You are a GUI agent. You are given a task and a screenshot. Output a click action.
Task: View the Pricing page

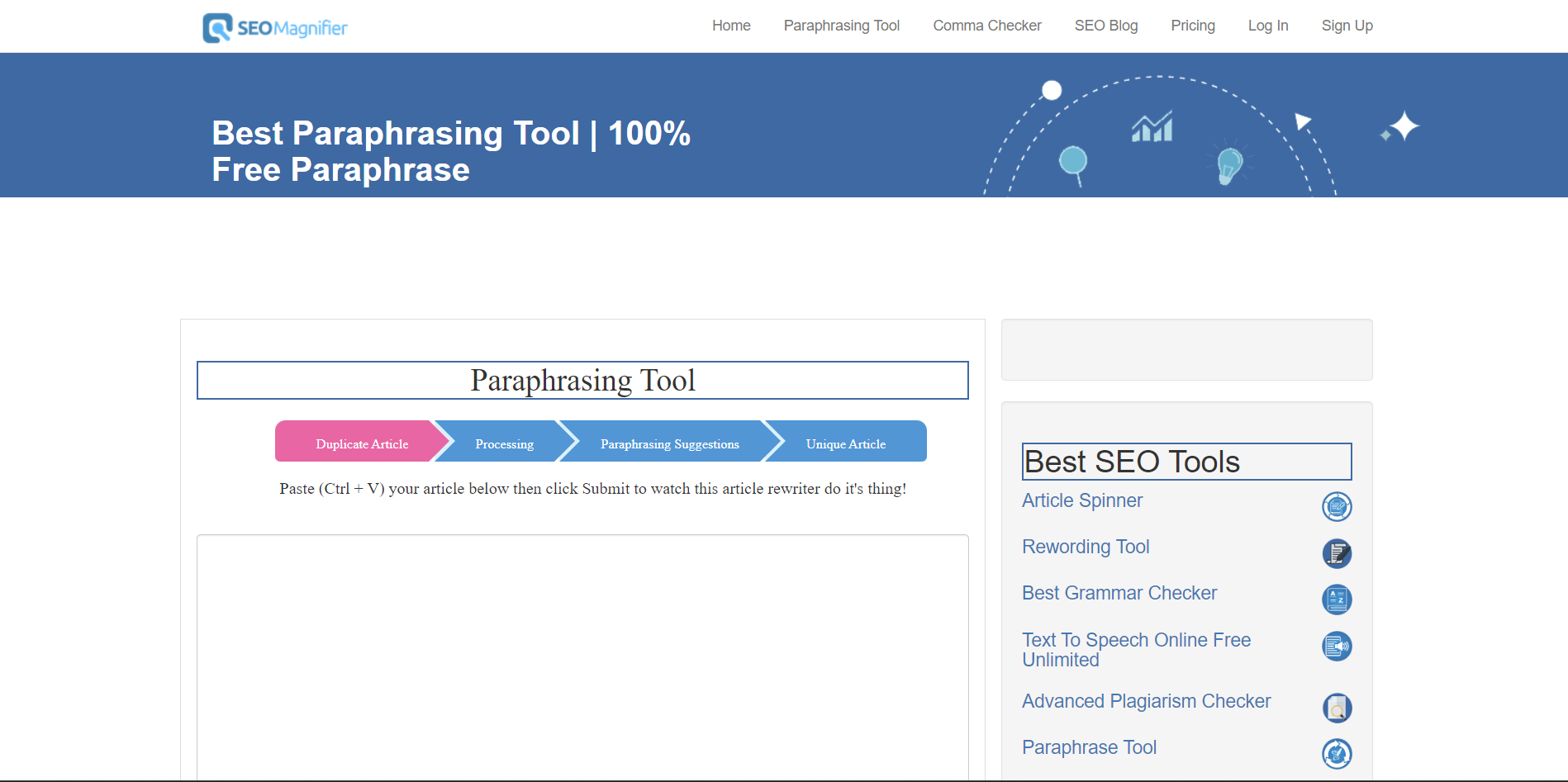[1192, 26]
